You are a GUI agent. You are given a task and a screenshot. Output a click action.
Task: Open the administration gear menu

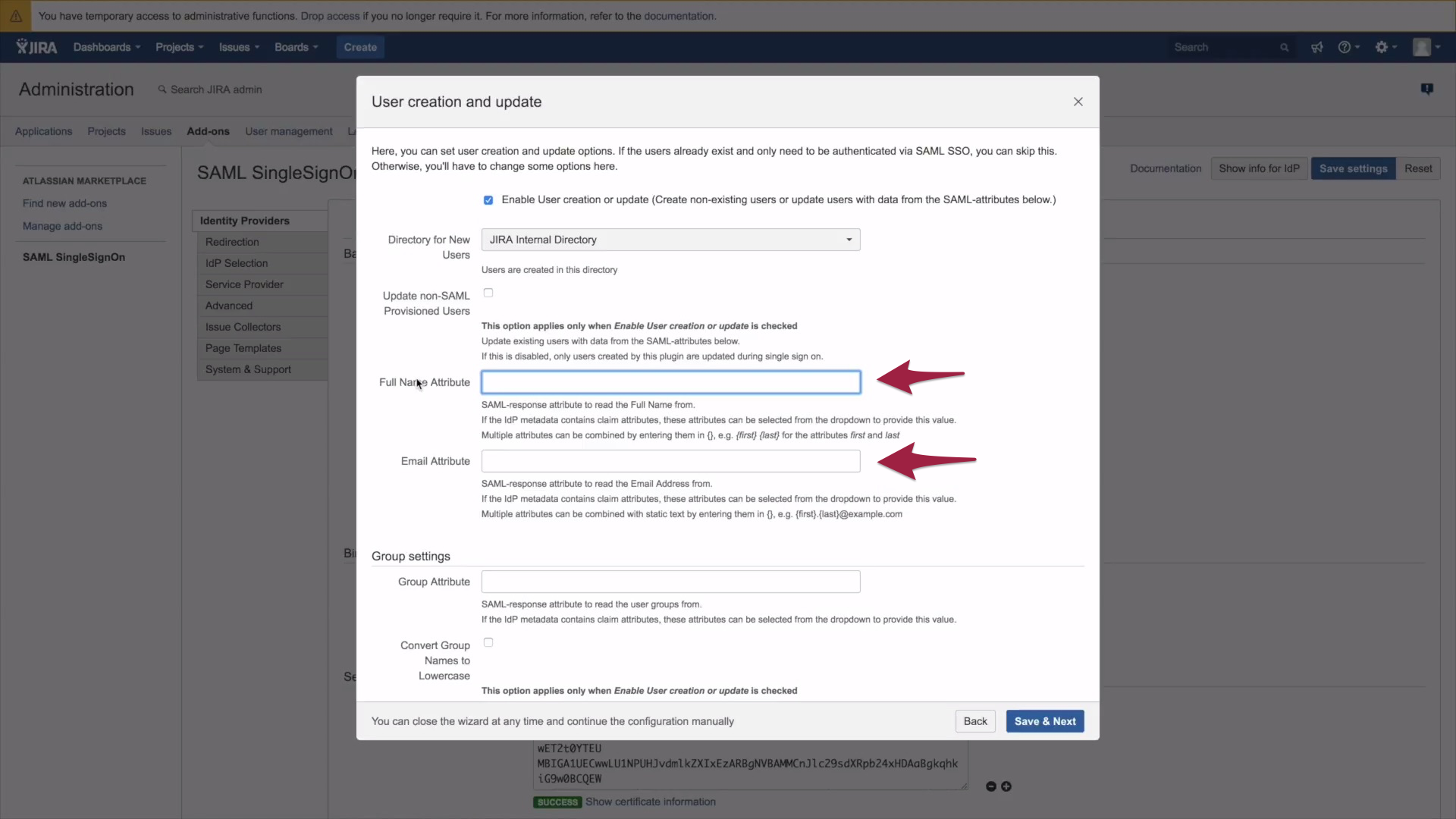click(x=1385, y=47)
